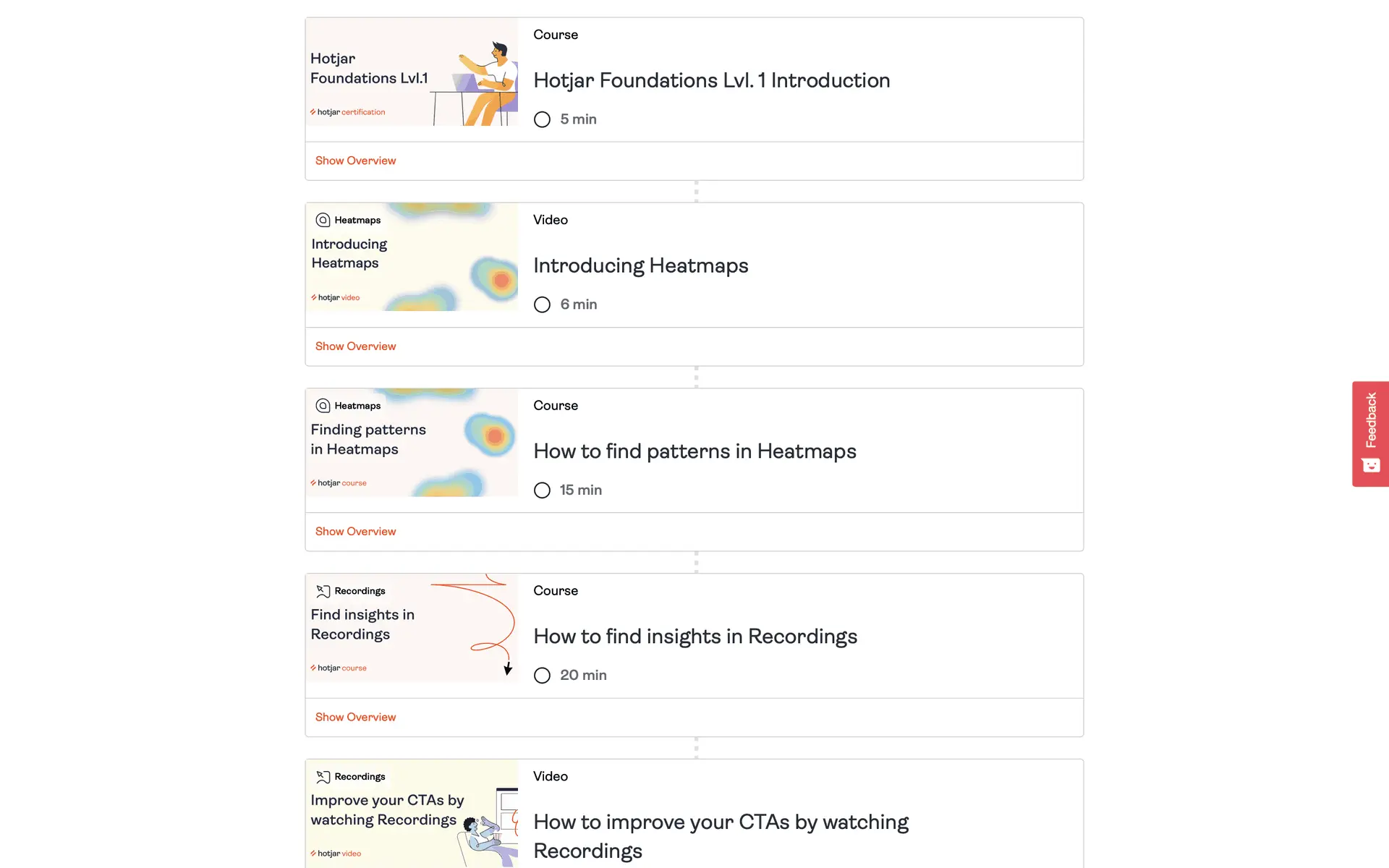This screenshot has height=868, width=1389.
Task: Click Heatmaps icon on Finding patterns thumbnail
Action: 323,406
